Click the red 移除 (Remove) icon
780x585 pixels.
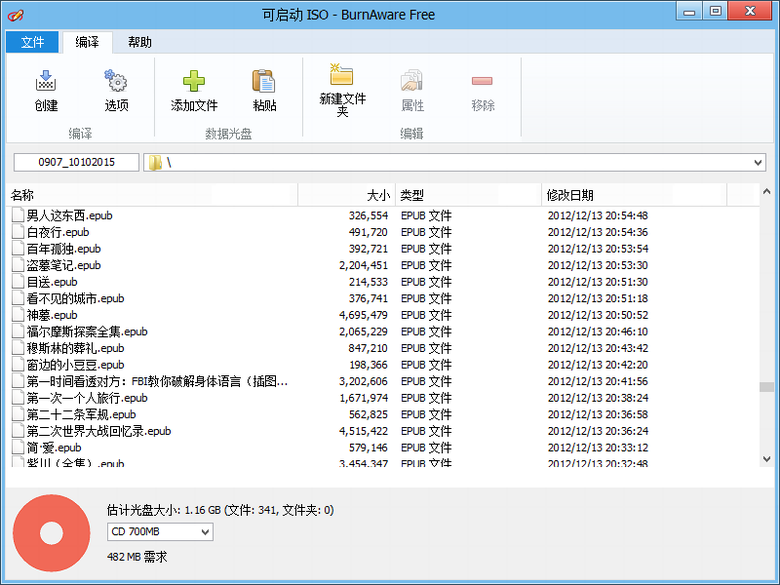pyautogui.click(x=482, y=82)
